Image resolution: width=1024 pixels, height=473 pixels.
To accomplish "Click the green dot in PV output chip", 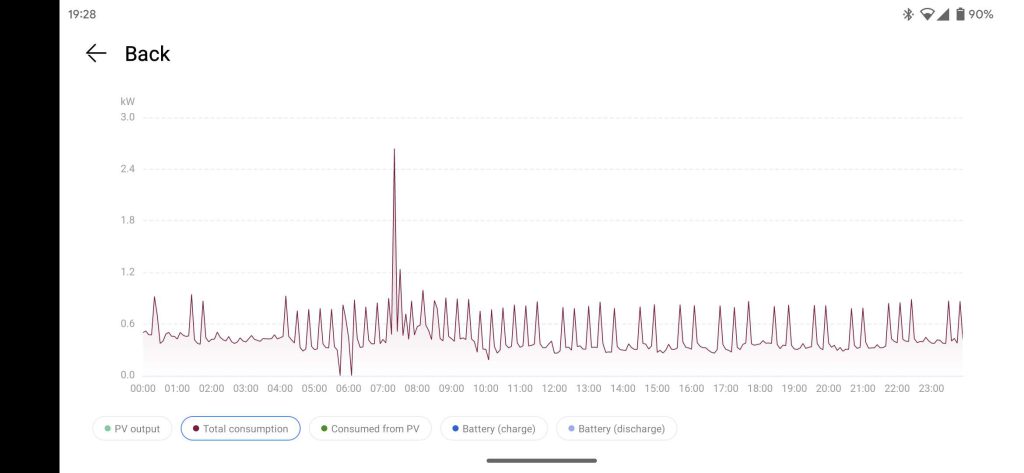I will (x=107, y=429).
